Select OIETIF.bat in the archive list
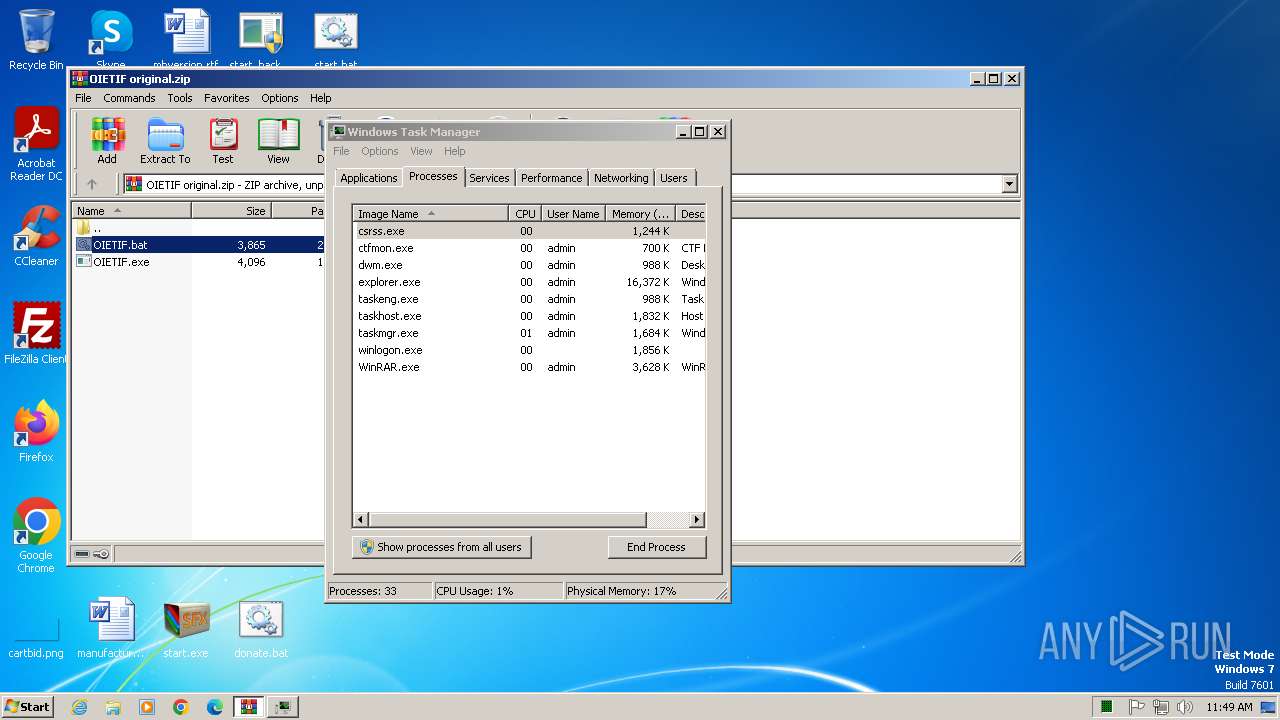 [x=197, y=245]
